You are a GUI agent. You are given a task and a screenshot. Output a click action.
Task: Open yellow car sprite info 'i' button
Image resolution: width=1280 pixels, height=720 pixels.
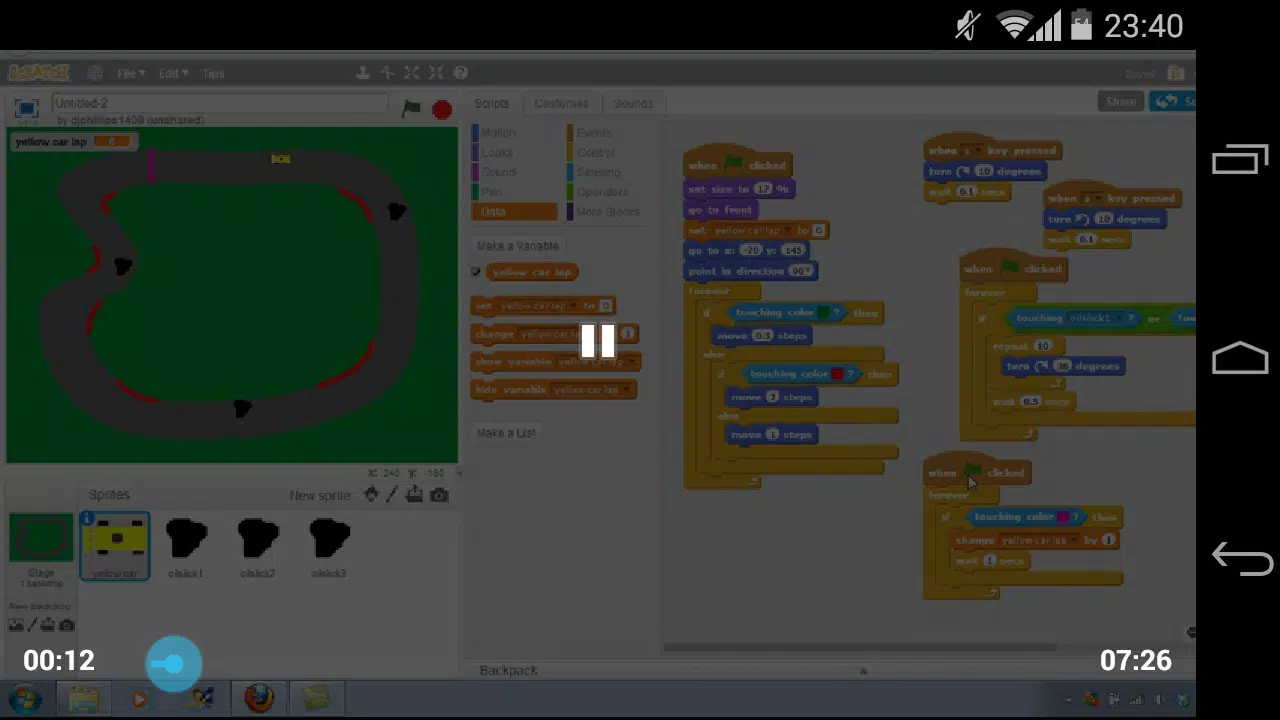coord(88,518)
